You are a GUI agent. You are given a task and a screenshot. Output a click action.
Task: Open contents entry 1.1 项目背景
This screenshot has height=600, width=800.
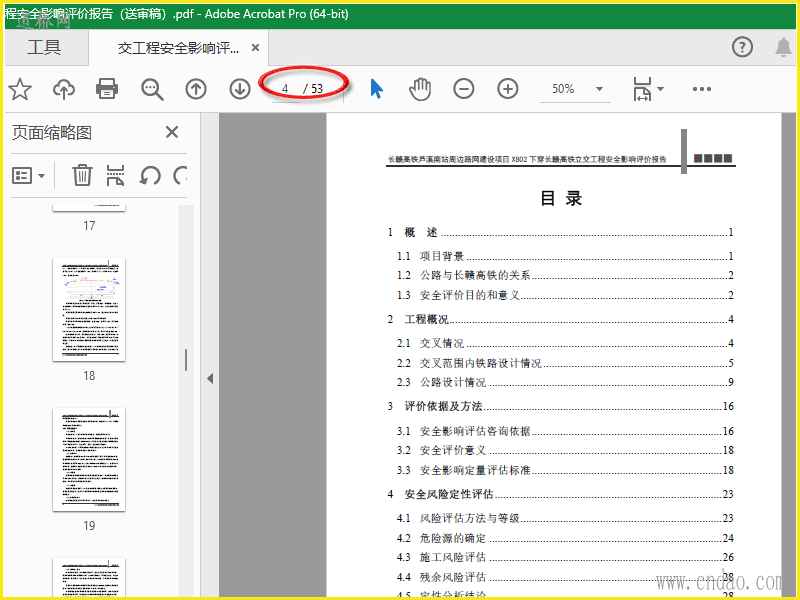pos(565,256)
